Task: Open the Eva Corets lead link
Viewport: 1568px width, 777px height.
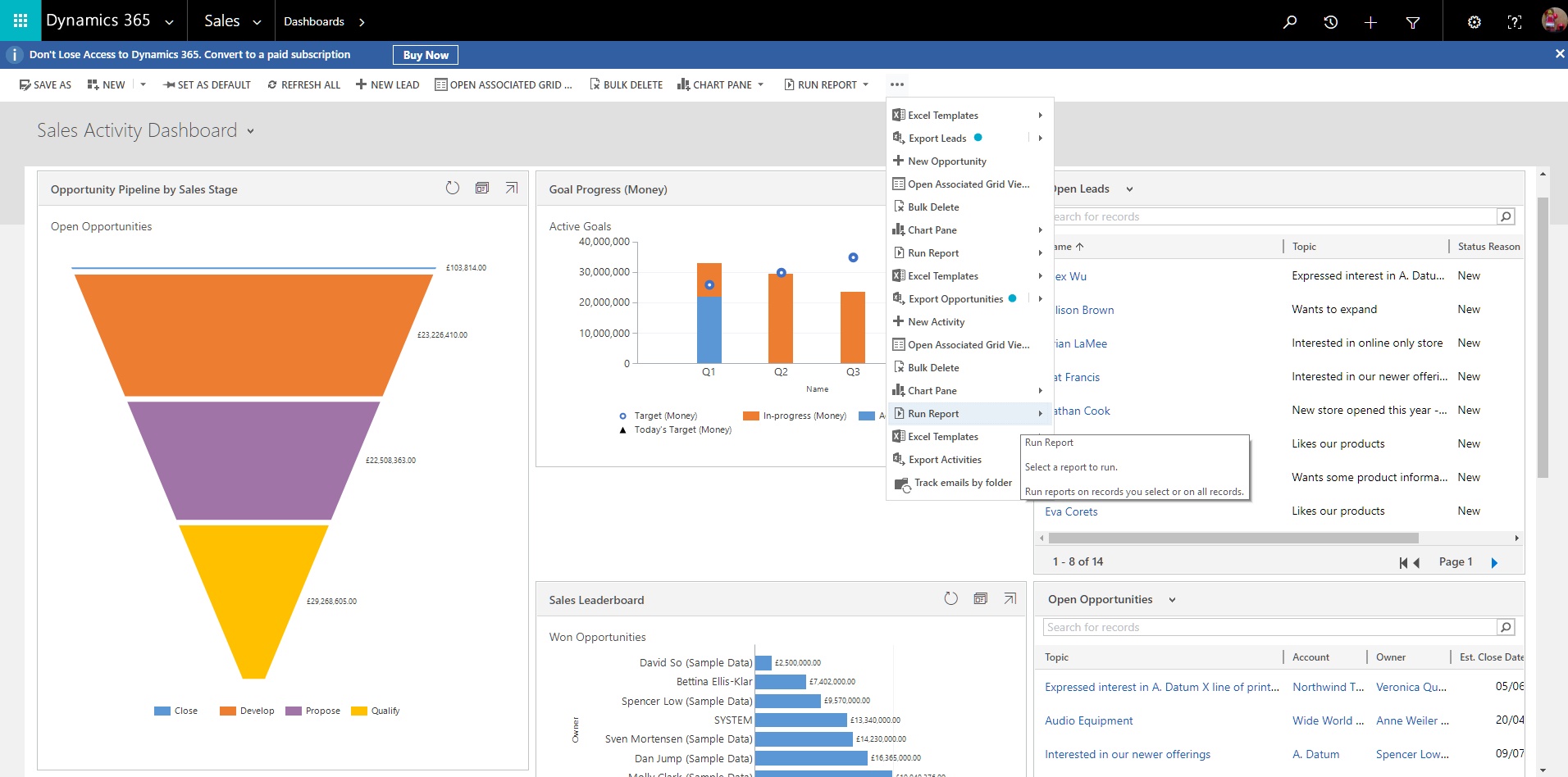Action: (1071, 511)
